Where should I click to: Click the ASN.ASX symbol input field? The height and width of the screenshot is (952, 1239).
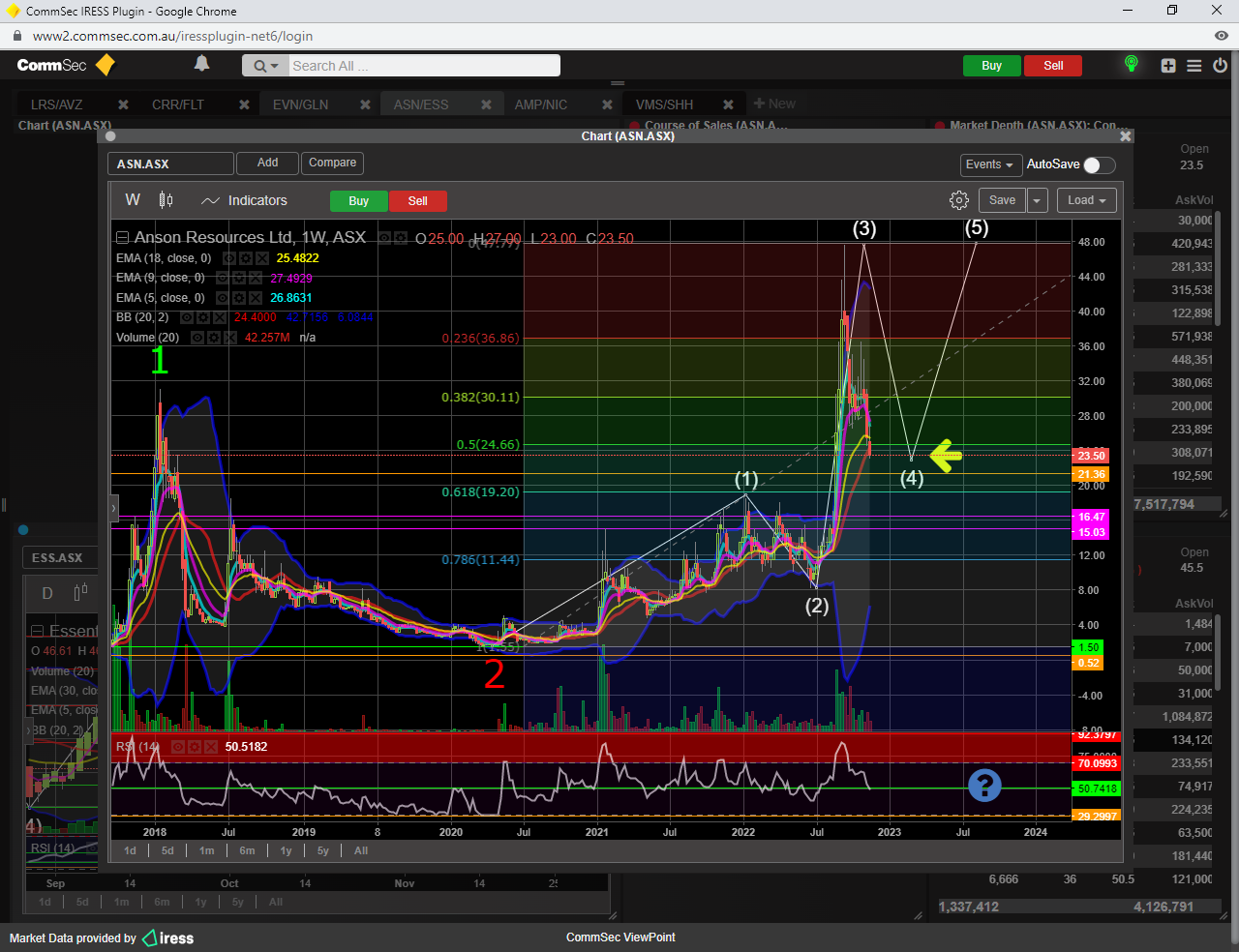point(170,164)
